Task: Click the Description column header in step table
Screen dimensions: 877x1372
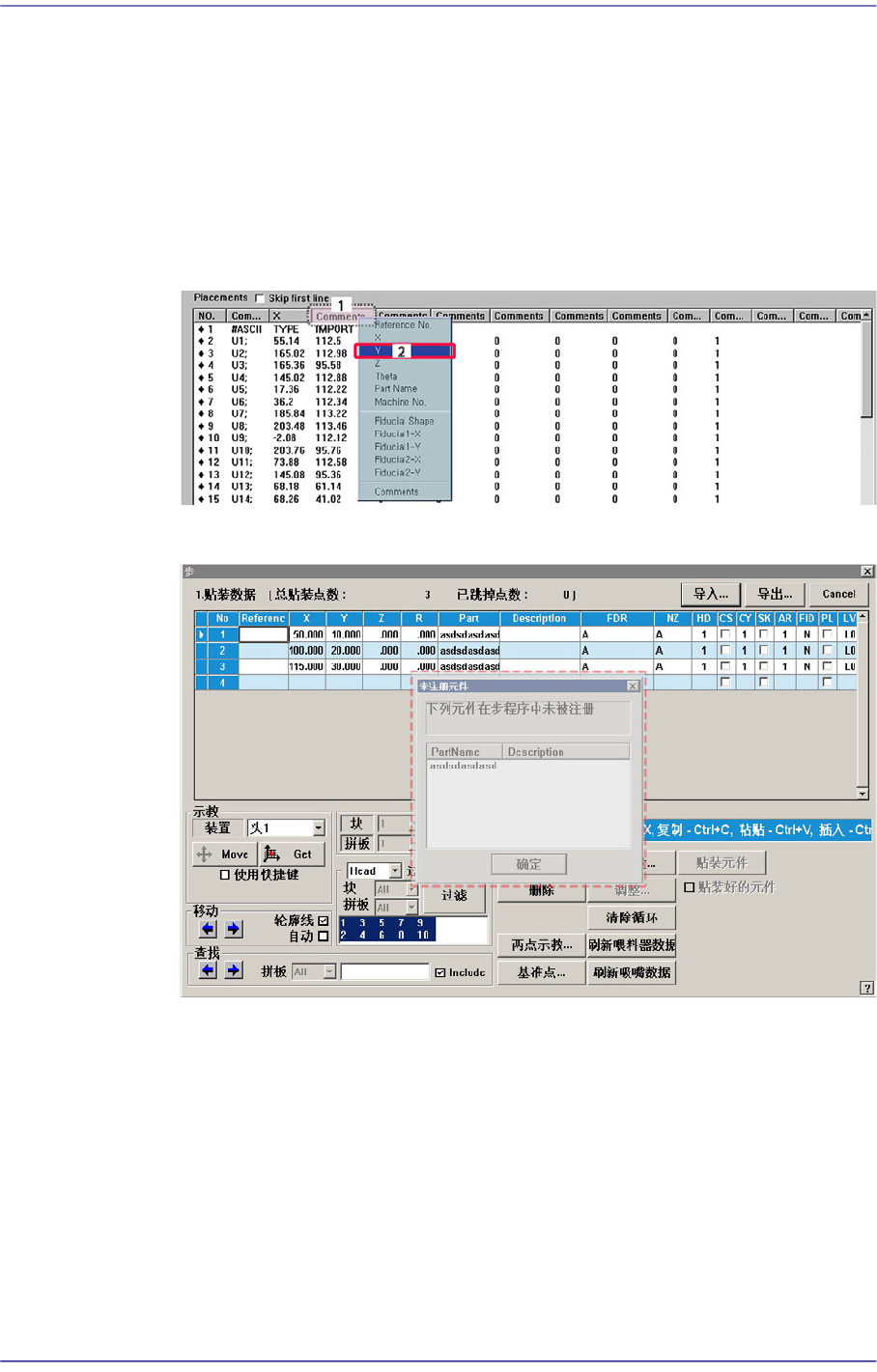Action: [x=540, y=618]
